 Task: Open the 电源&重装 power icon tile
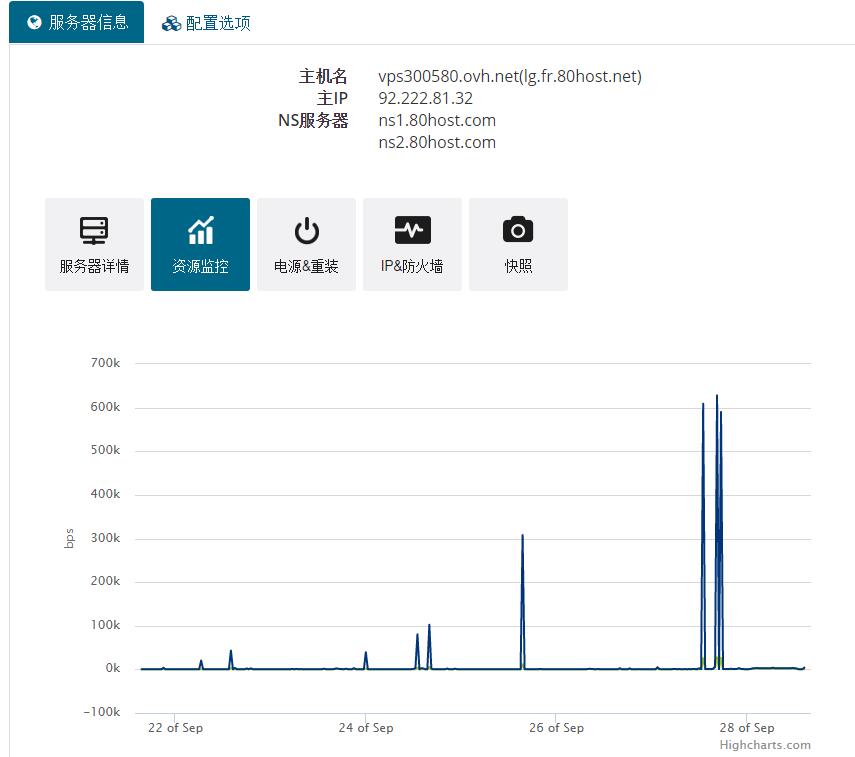click(x=306, y=244)
